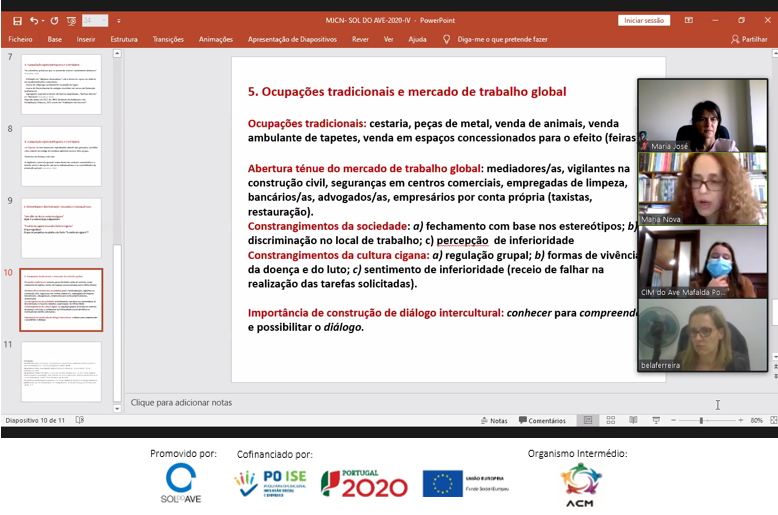Toggle the Comentários pane button
This screenshot has height=515, width=778.
click(x=542, y=421)
